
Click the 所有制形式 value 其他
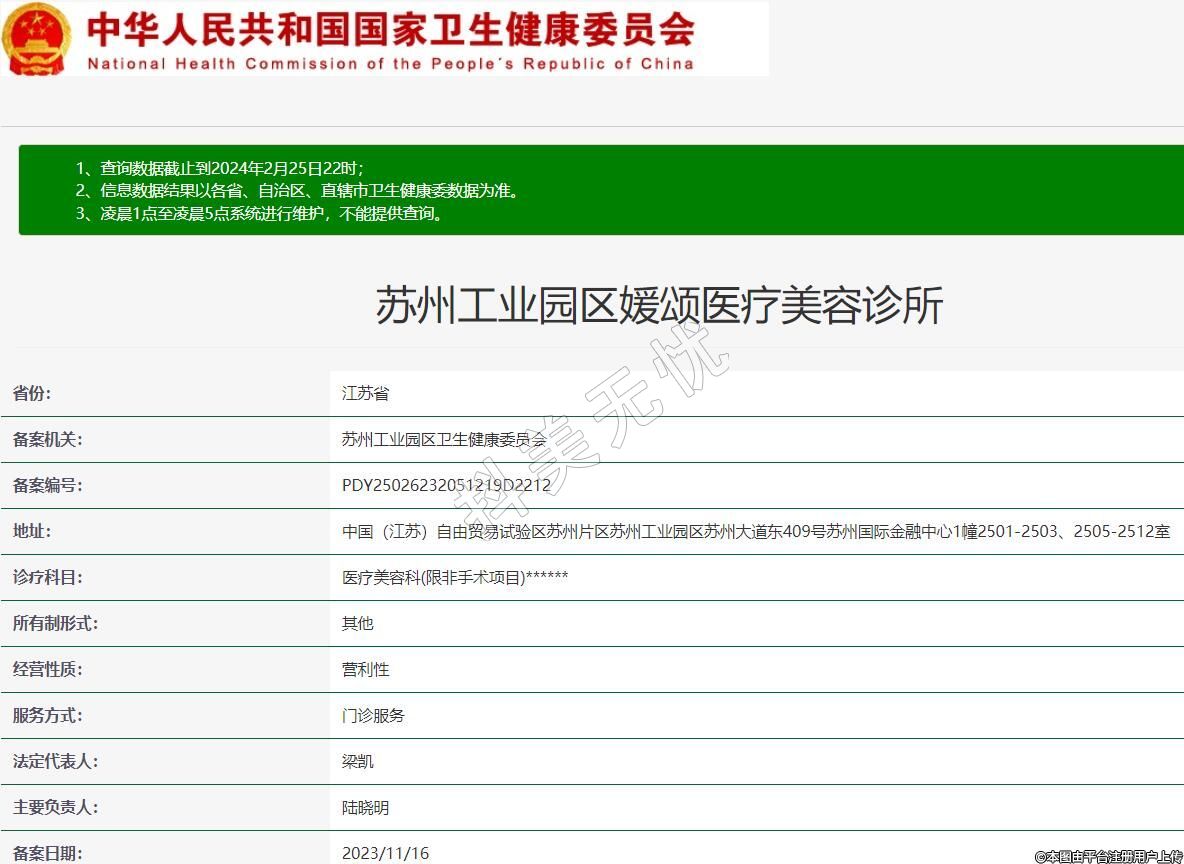pyautogui.click(x=357, y=623)
